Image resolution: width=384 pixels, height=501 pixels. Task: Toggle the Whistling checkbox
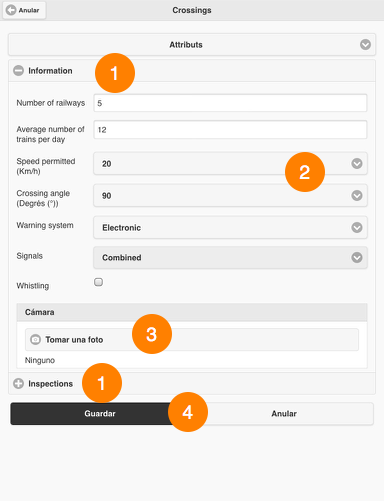tap(98, 282)
